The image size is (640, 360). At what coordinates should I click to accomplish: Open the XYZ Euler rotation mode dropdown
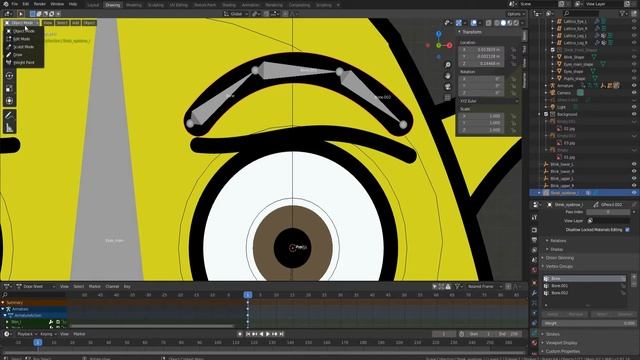pyautogui.click(x=489, y=101)
